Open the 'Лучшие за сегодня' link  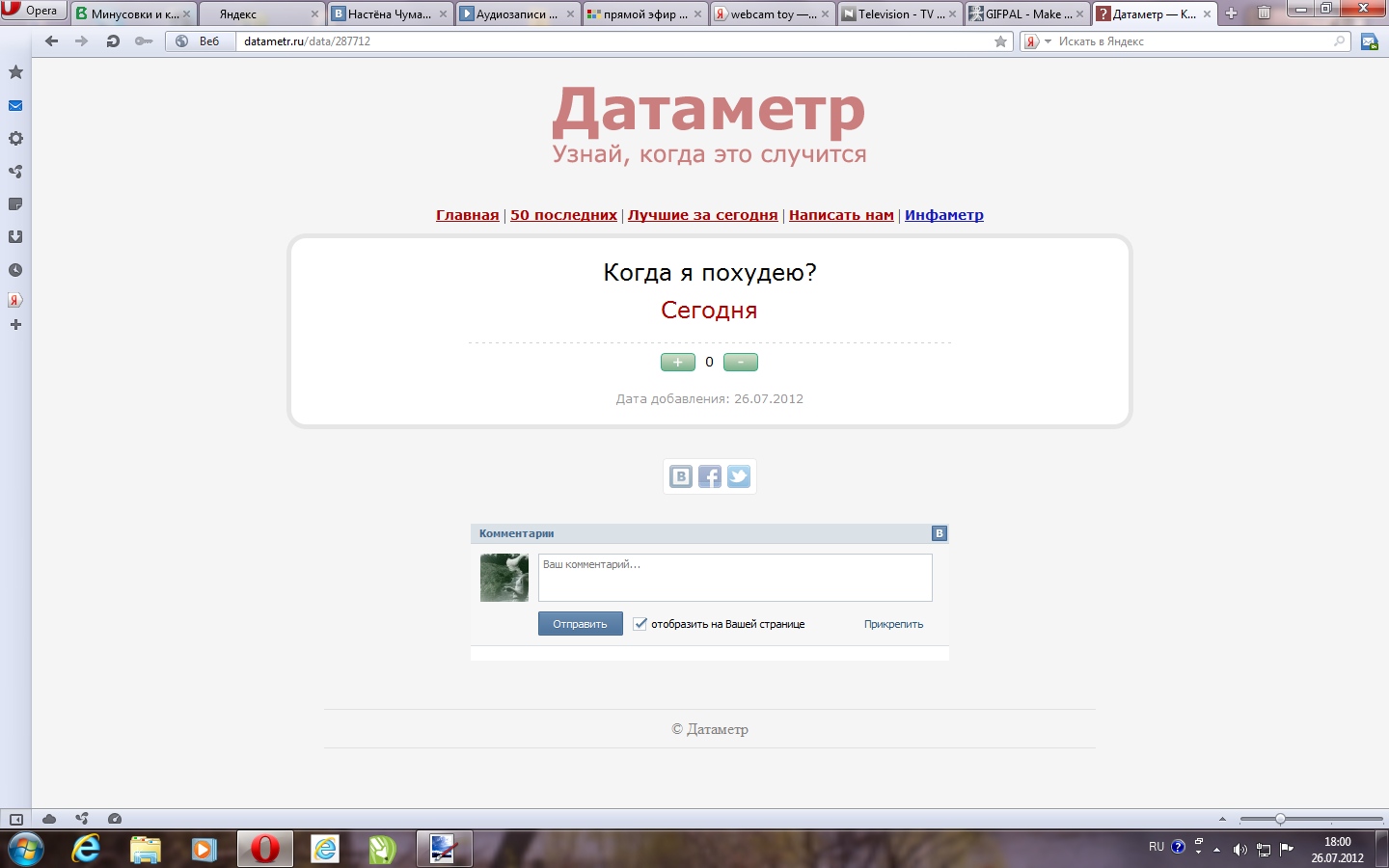[702, 215]
